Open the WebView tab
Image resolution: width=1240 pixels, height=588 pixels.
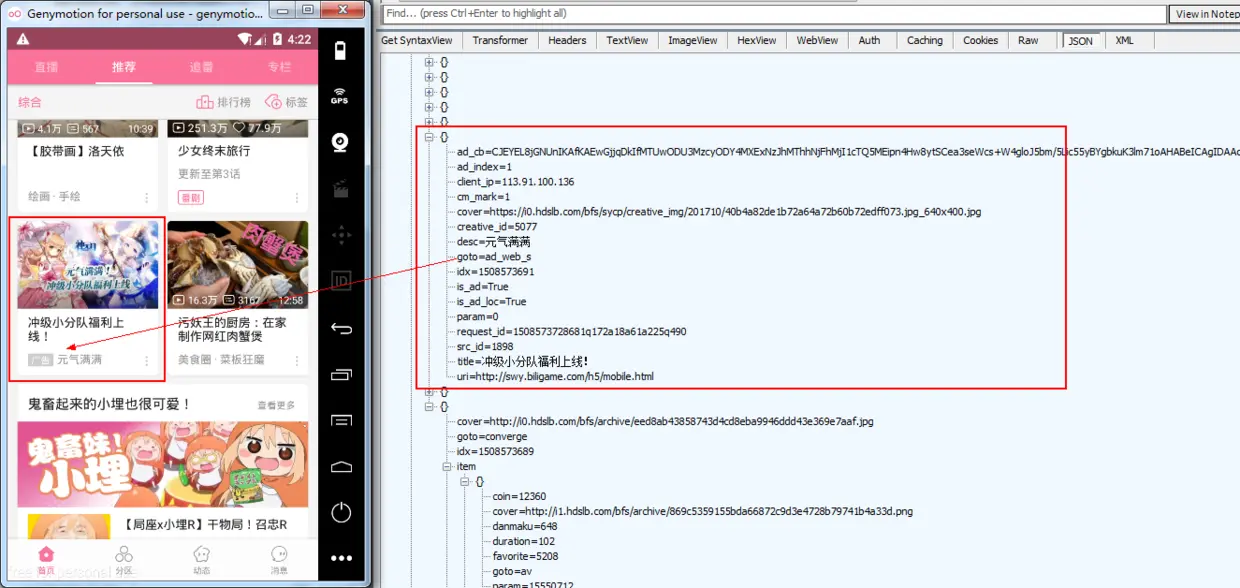click(817, 41)
